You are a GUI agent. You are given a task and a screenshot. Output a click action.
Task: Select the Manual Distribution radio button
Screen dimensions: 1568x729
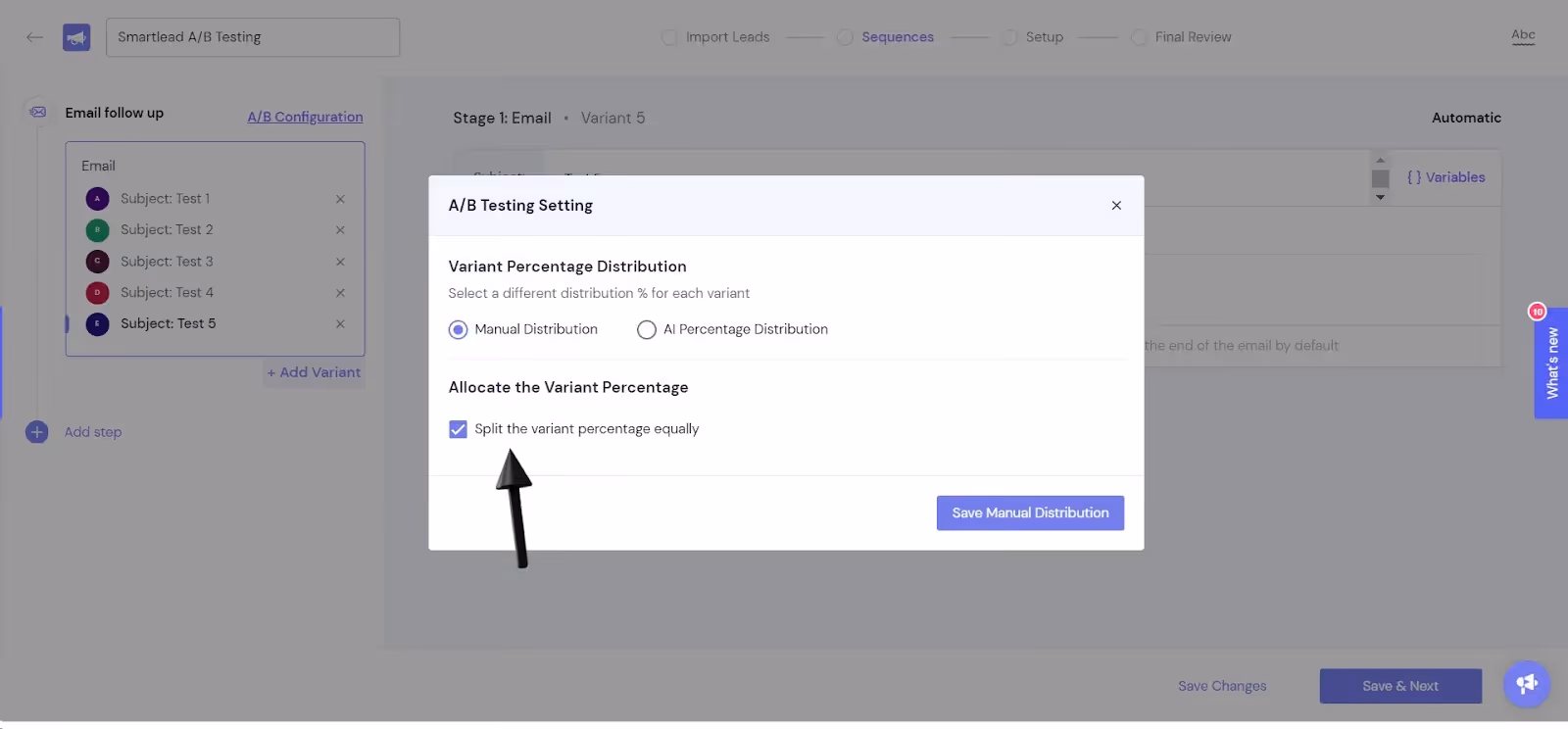[x=458, y=330]
